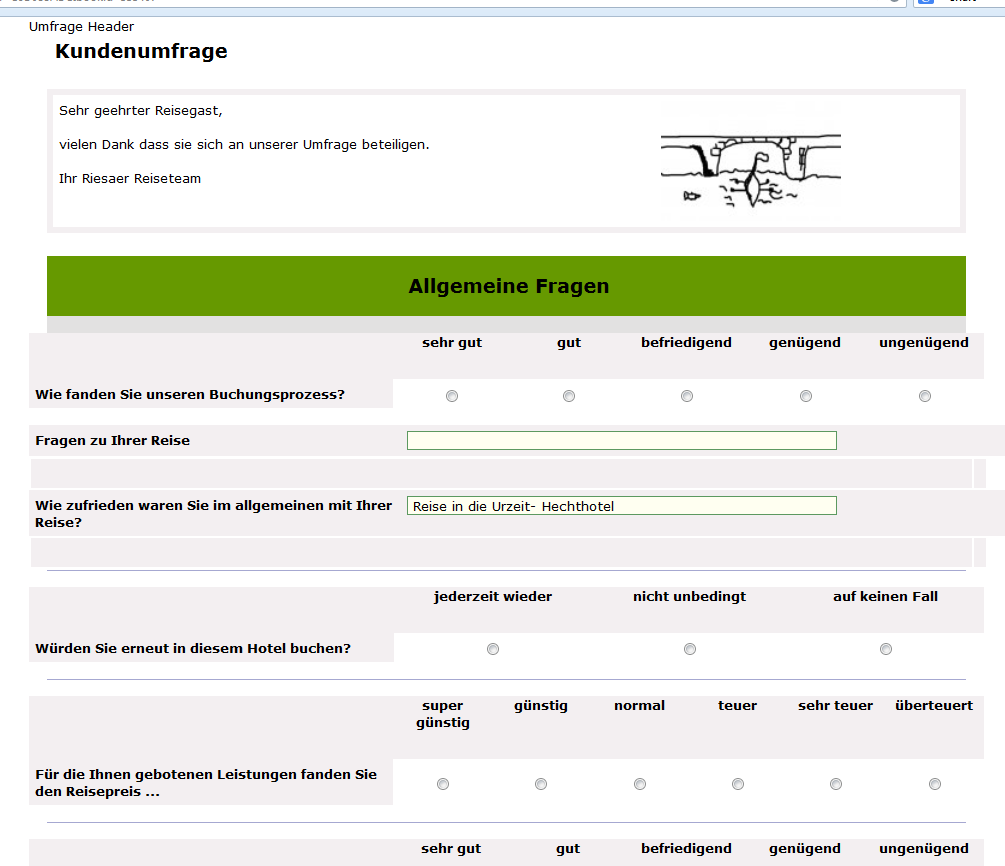Rate the Buchungsprozess as ungenügend

coord(925,396)
